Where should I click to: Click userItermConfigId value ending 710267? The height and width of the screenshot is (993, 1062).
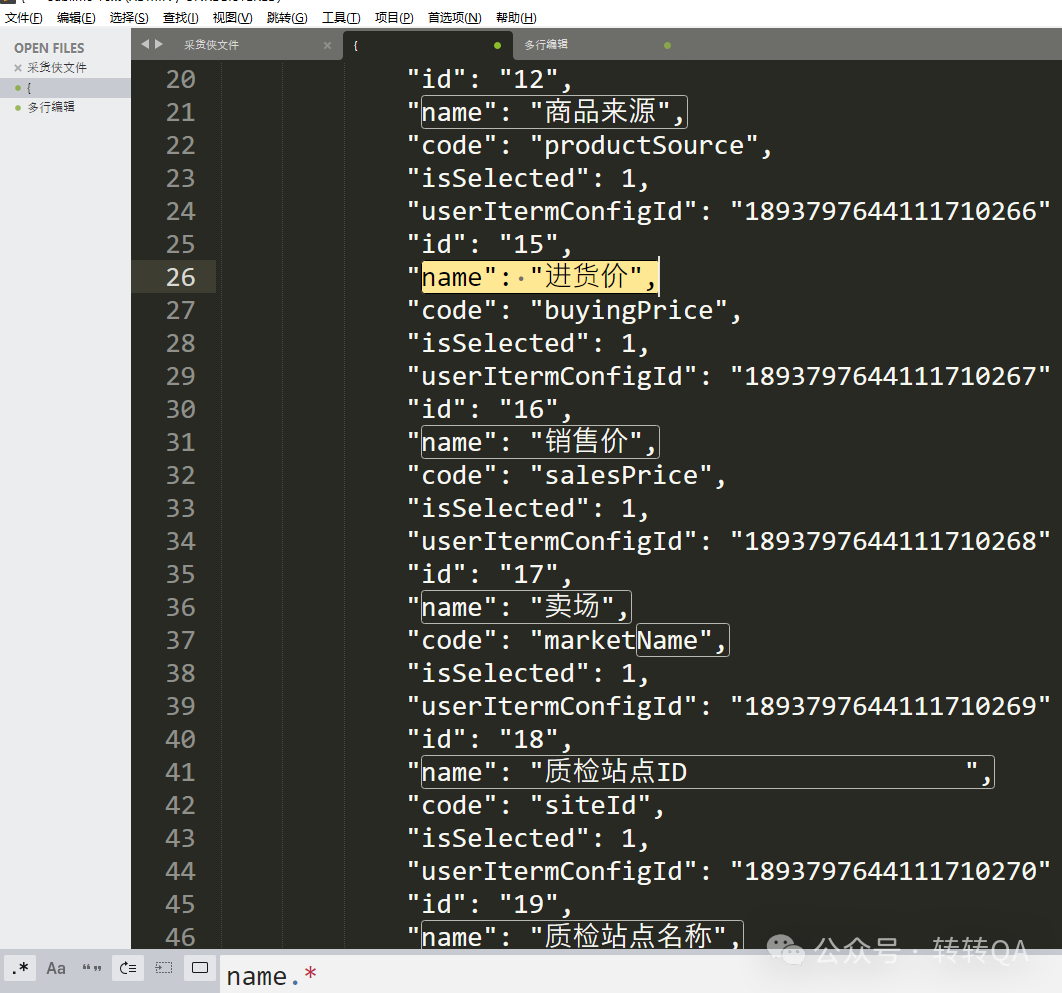click(890, 376)
